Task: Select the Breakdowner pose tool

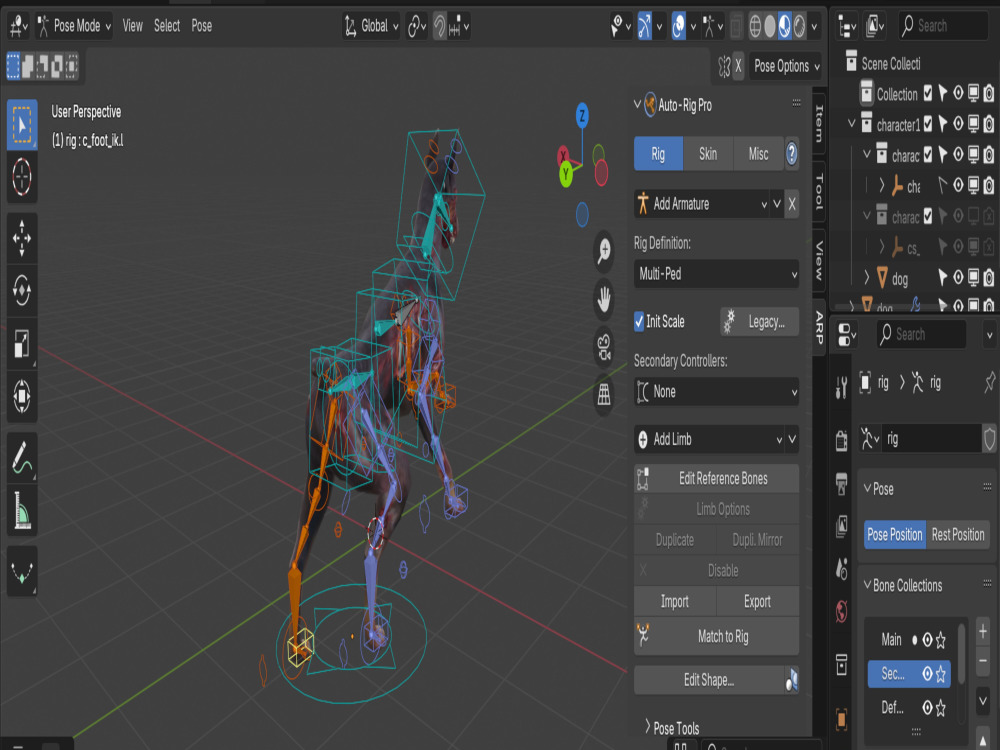Action: coord(22,571)
